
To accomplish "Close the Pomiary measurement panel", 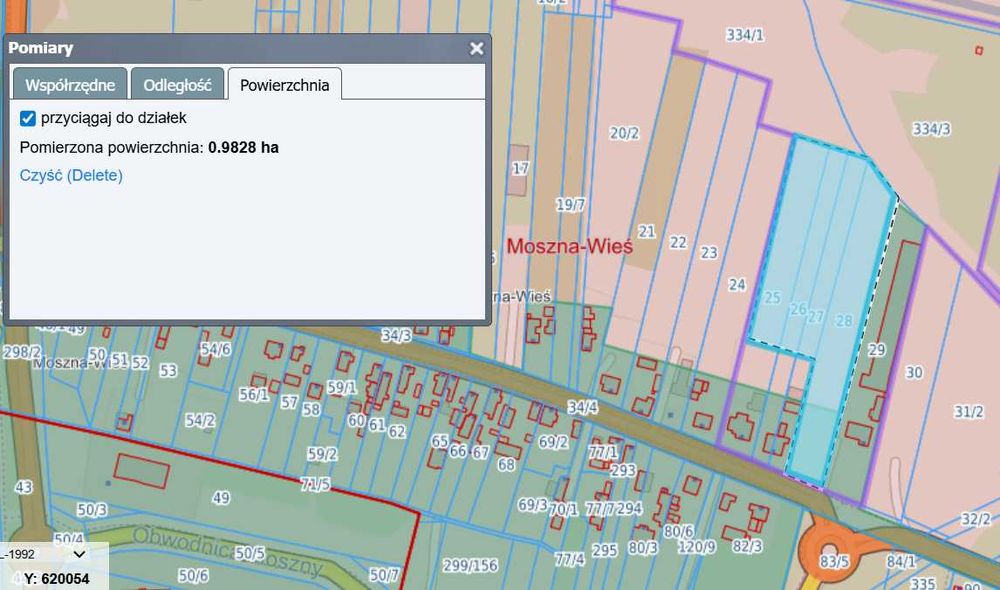I will (x=476, y=48).
